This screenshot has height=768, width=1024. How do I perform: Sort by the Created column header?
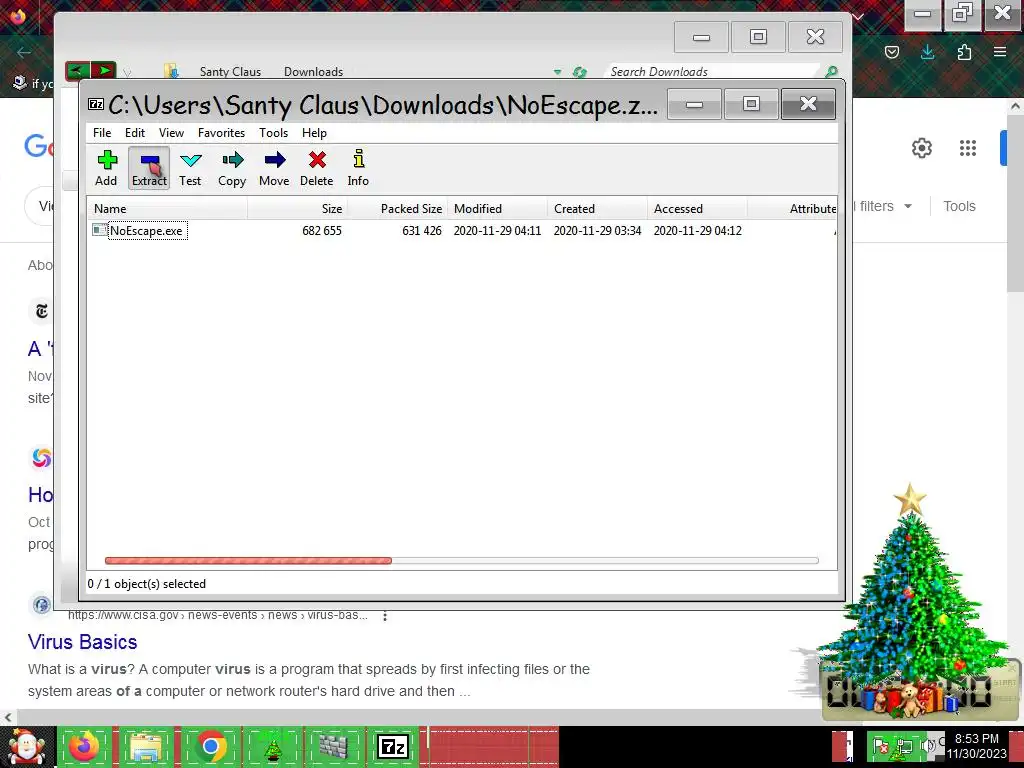598,209
